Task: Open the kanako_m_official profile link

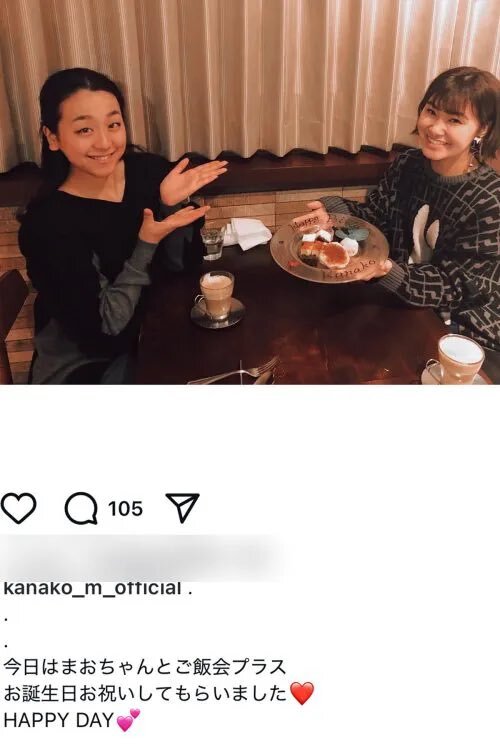Action: click(x=92, y=588)
